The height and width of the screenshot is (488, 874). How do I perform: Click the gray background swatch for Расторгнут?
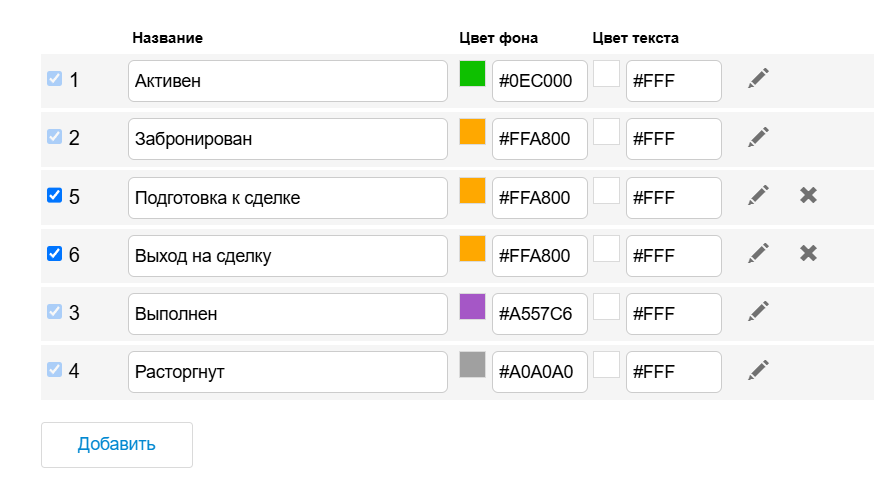[x=472, y=365]
